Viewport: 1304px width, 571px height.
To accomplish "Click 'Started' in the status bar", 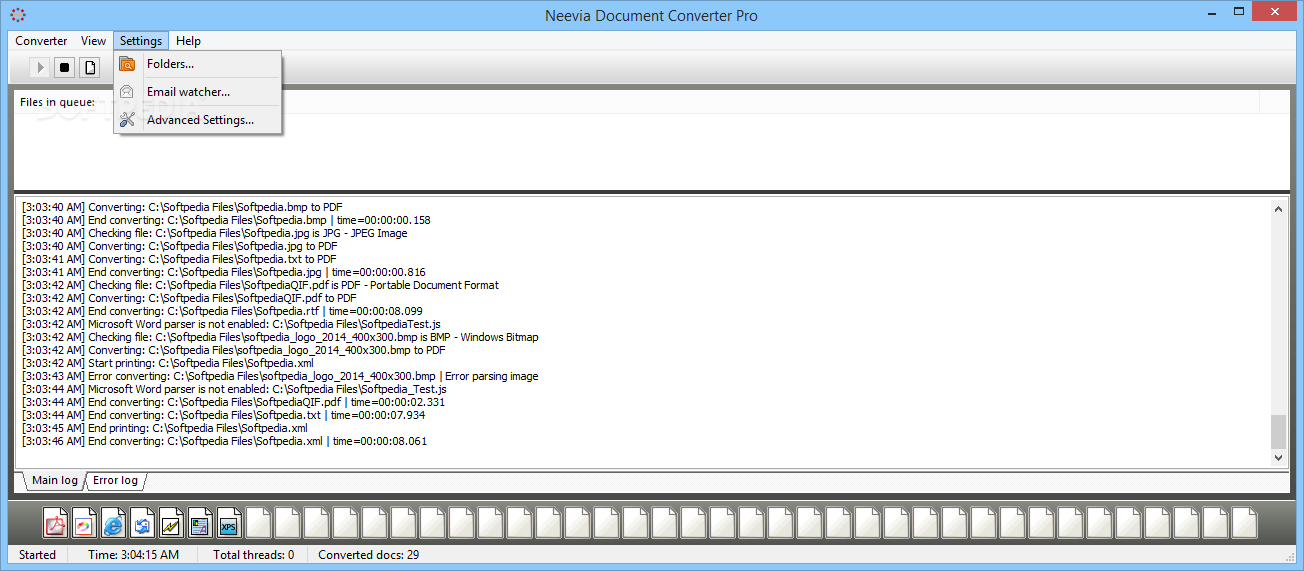I will pos(38,554).
